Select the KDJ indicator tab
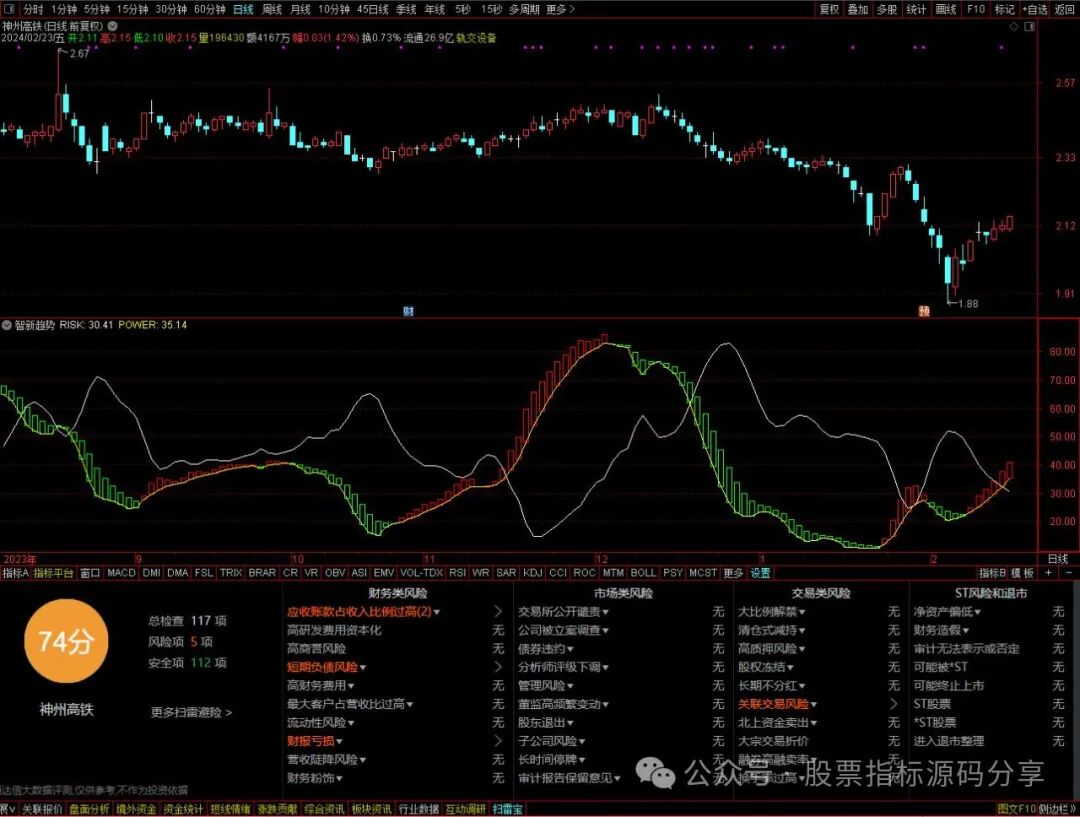1080x817 pixels. [532, 572]
